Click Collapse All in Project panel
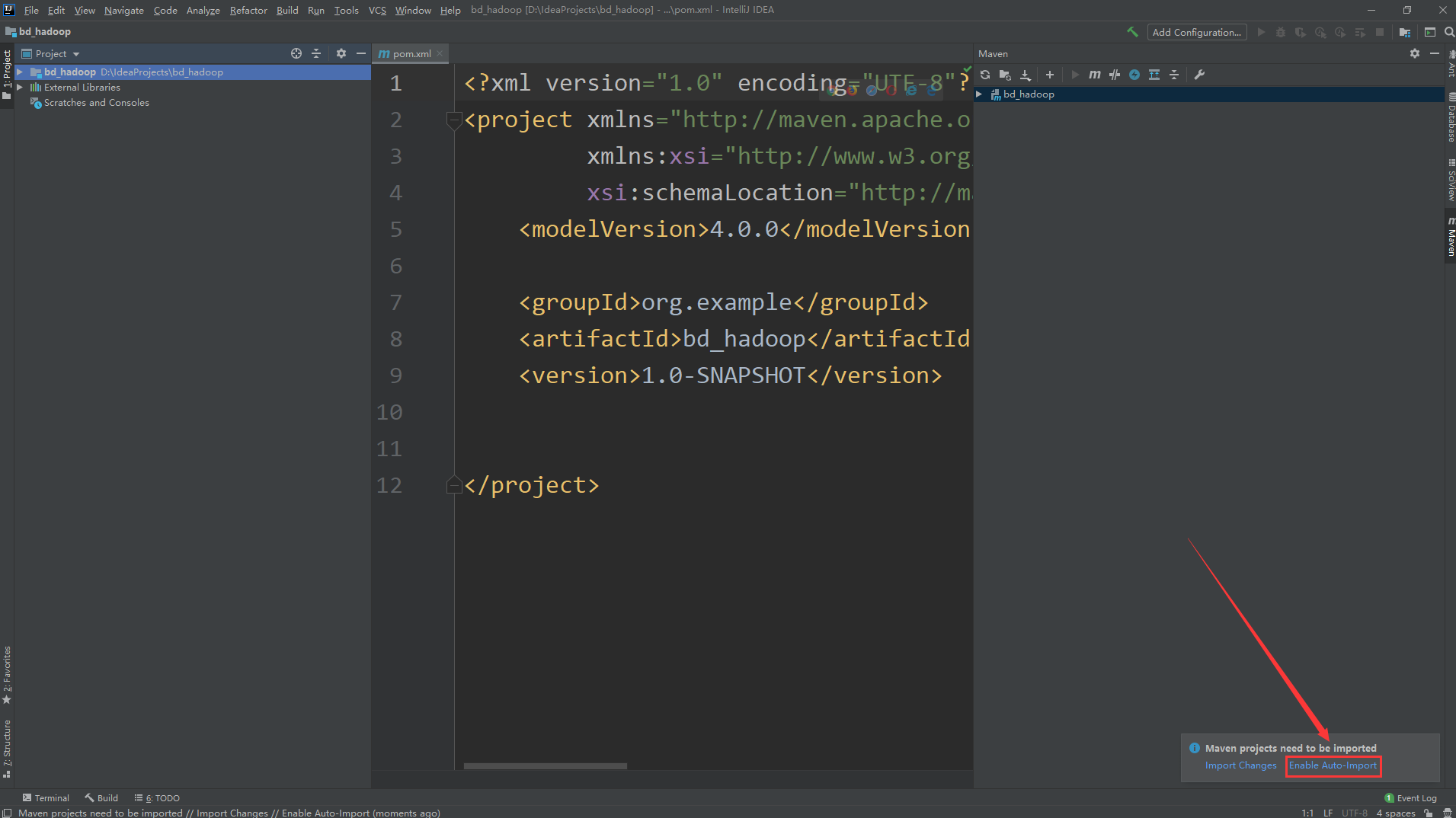Image resolution: width=1456 pixels, height=818 pixels. coord(316,53)
